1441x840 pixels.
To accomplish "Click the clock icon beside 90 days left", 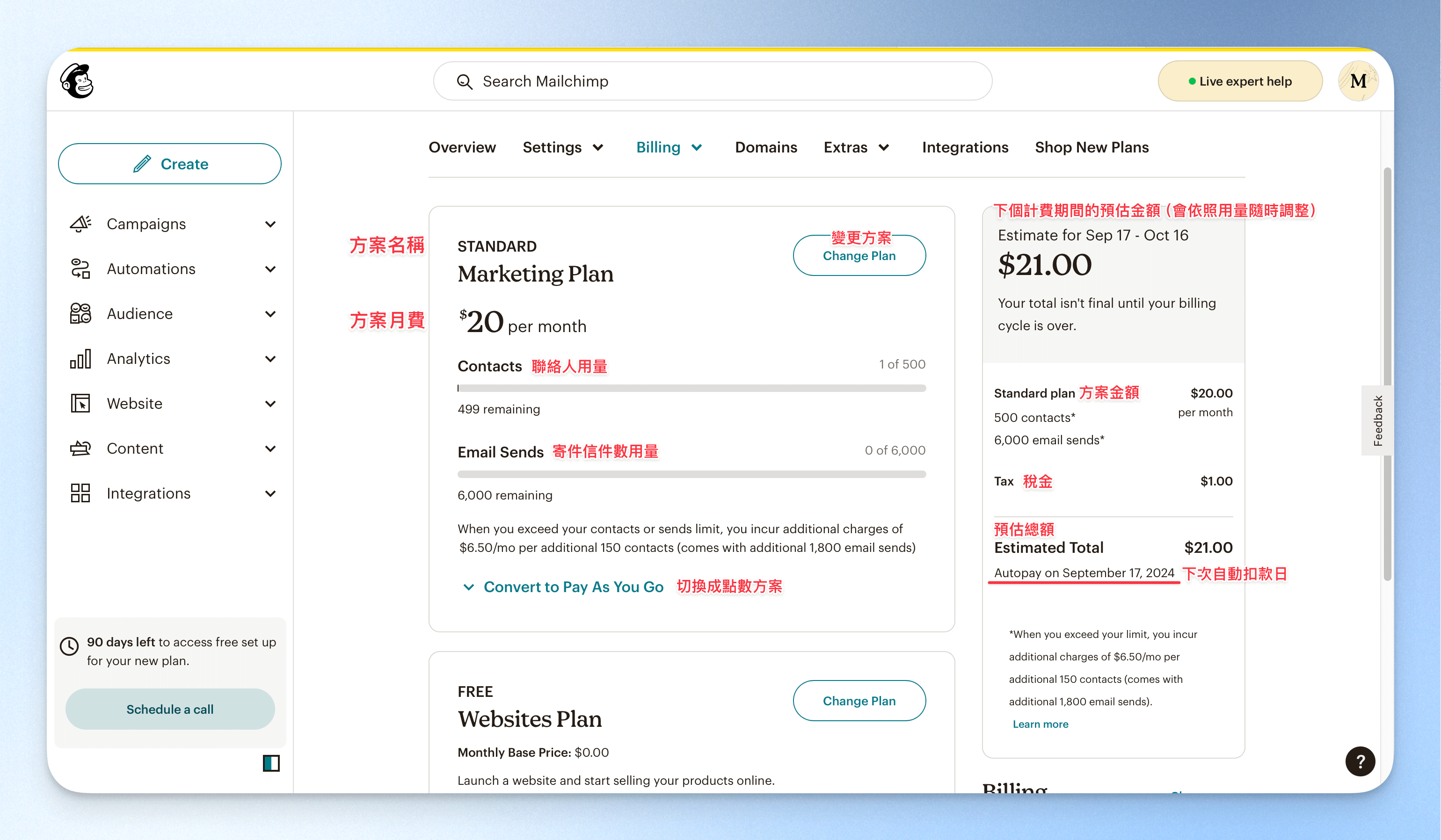I will tap(69, 646).
